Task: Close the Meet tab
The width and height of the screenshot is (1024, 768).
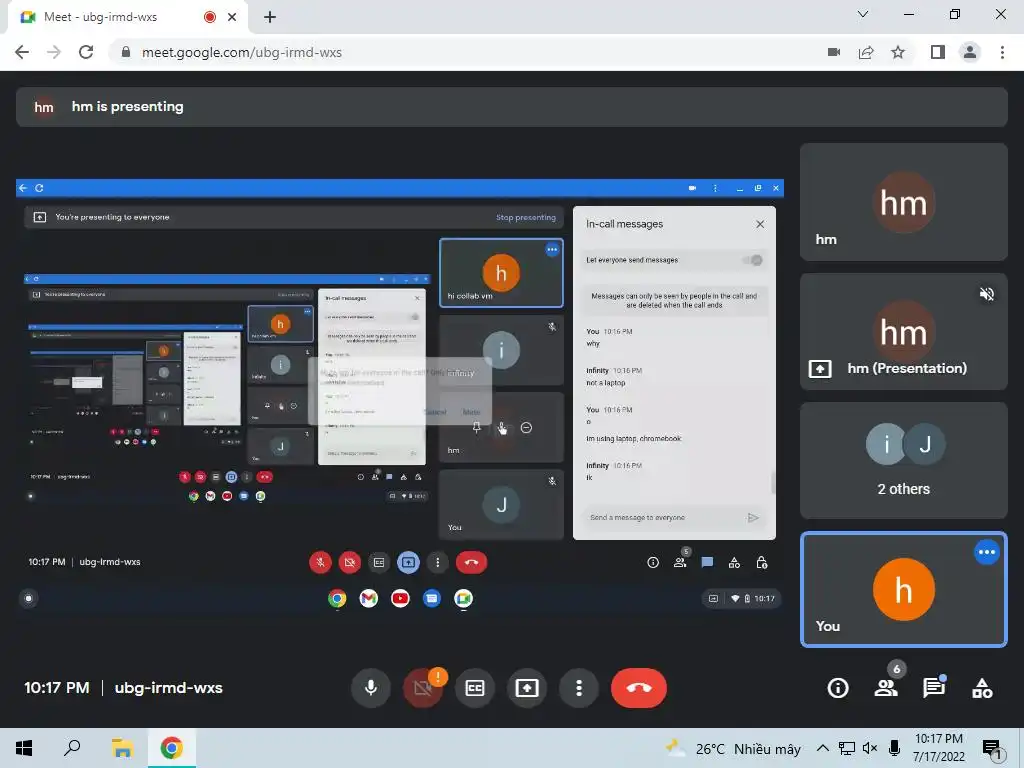Action: [x=232, y=17]
